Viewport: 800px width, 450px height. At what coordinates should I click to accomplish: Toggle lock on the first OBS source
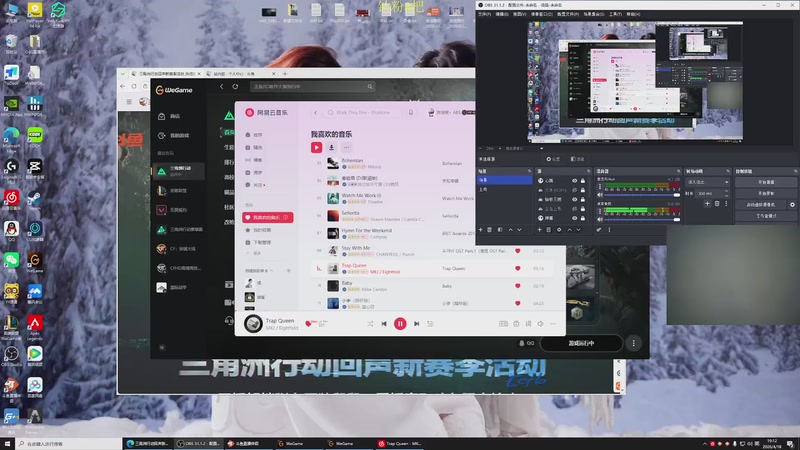[x=583, y=181]
